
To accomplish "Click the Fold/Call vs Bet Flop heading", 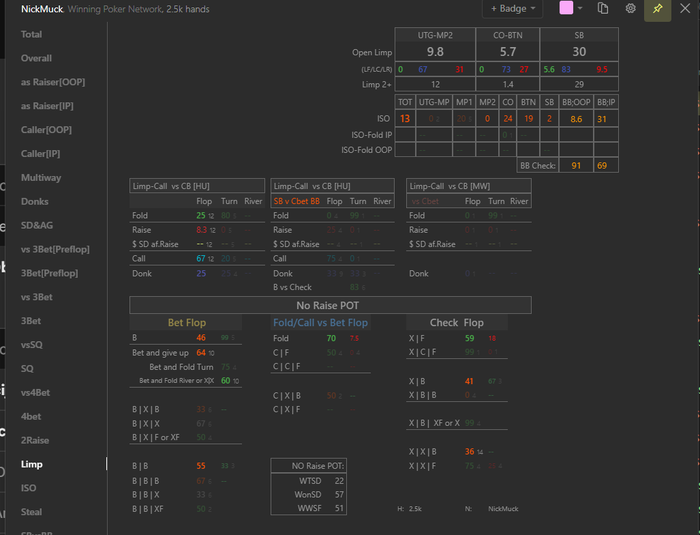I will [320, 322].
